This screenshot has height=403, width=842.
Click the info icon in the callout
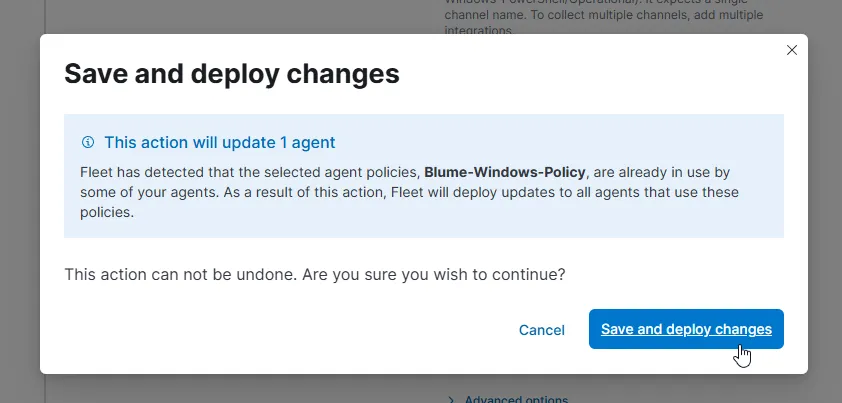pos(88,142)
